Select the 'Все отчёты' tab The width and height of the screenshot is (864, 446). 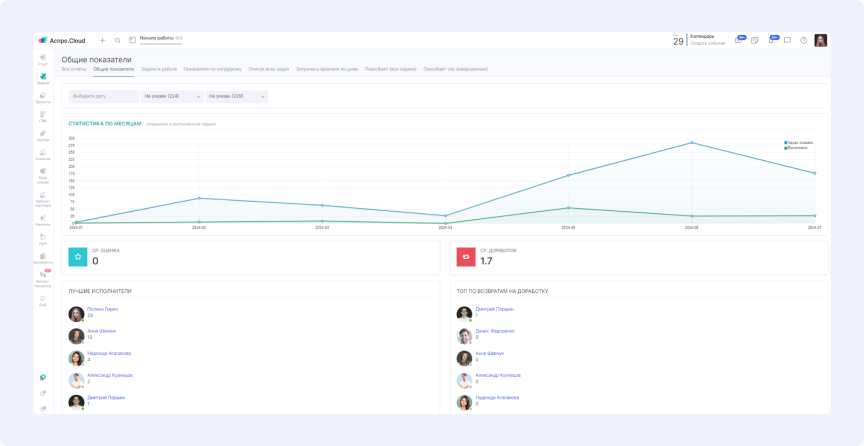(x=74, y=69)
